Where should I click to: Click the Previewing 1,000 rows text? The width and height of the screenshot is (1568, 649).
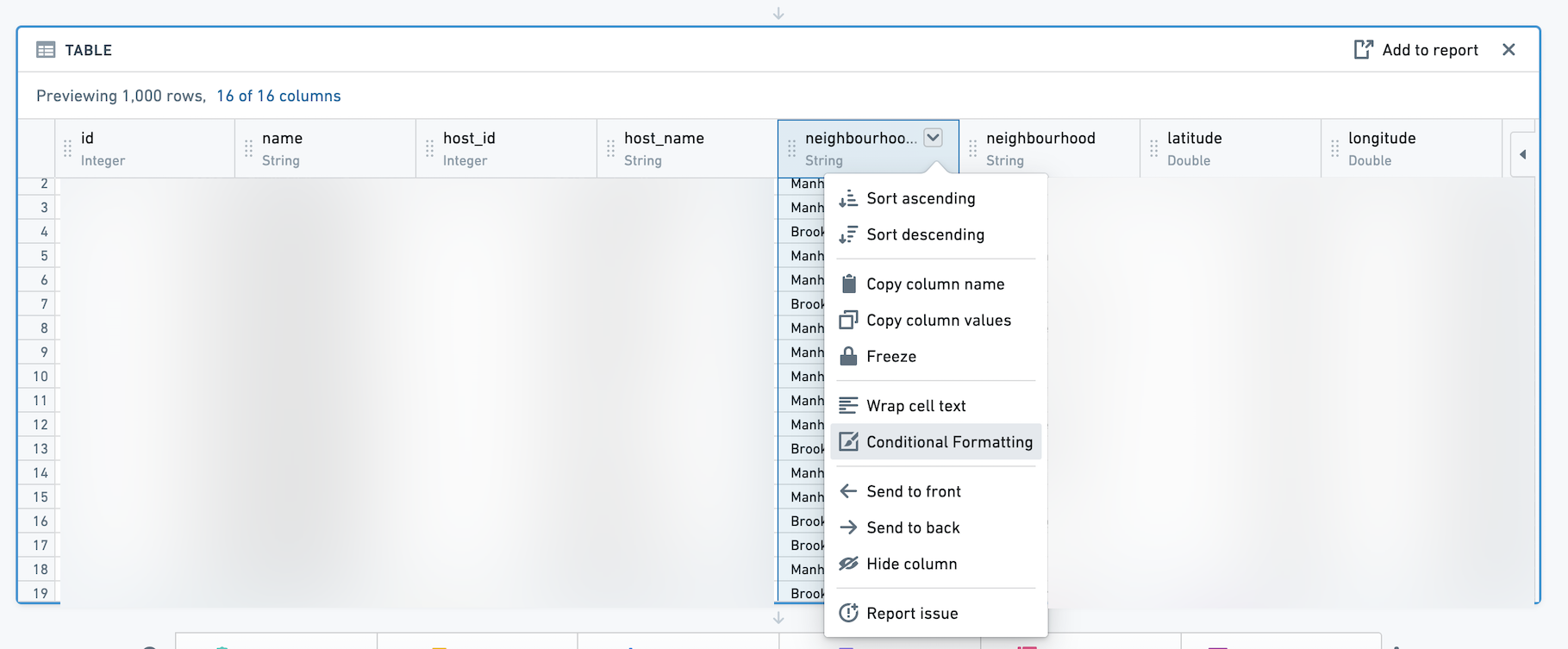click(x=121, y=96)
